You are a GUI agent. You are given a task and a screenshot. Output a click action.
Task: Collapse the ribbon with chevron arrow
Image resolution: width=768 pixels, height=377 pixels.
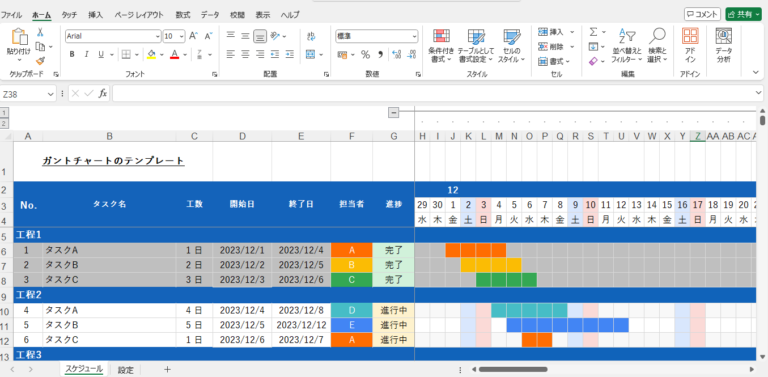tap(756, 72)
